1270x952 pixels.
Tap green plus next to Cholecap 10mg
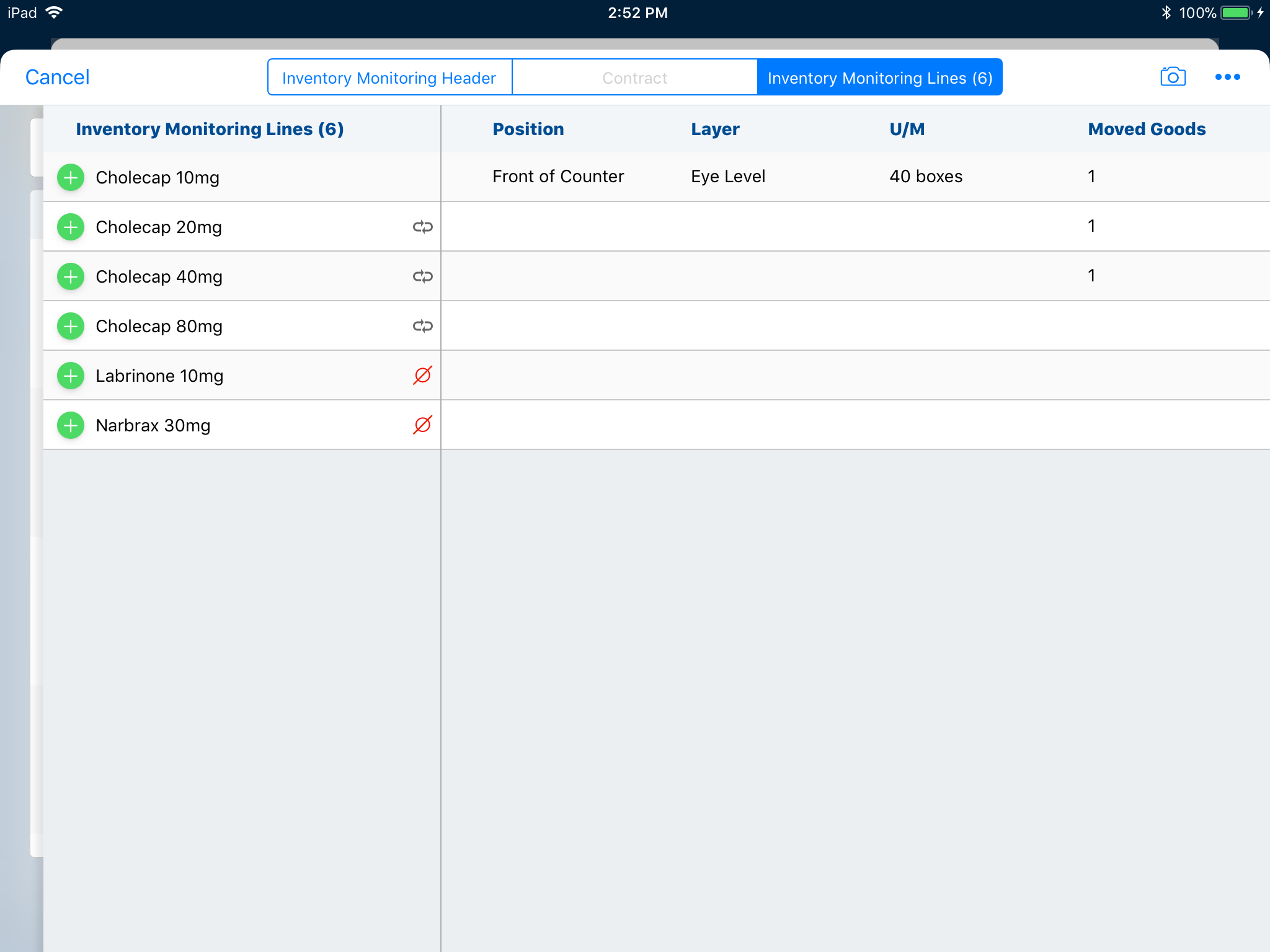(71, 177)
